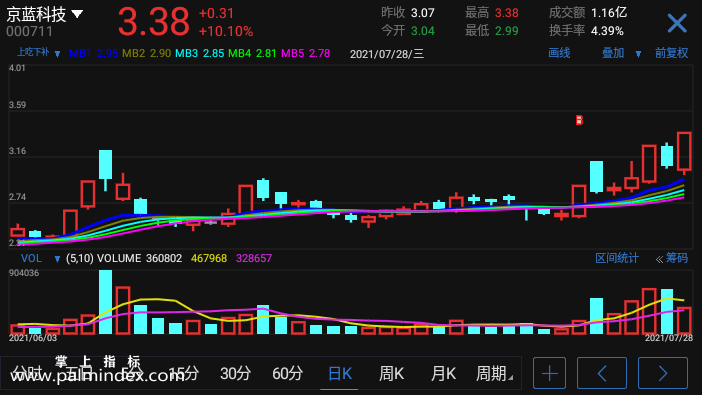Click the MB3 2.85 value
Viewport: 702px width, 395px height.
click(x=200, y=53)
